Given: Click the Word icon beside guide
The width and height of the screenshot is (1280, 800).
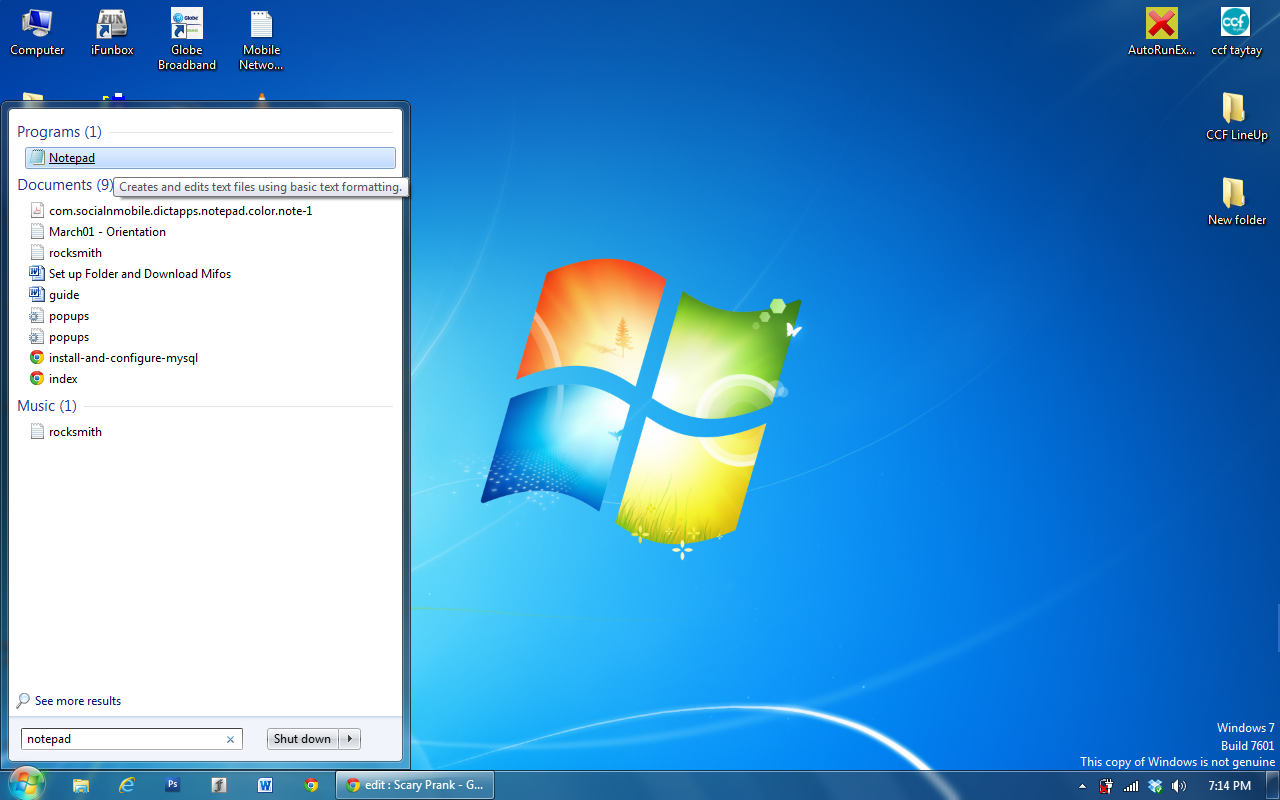Looking at the screenshot, I should 37,295.
